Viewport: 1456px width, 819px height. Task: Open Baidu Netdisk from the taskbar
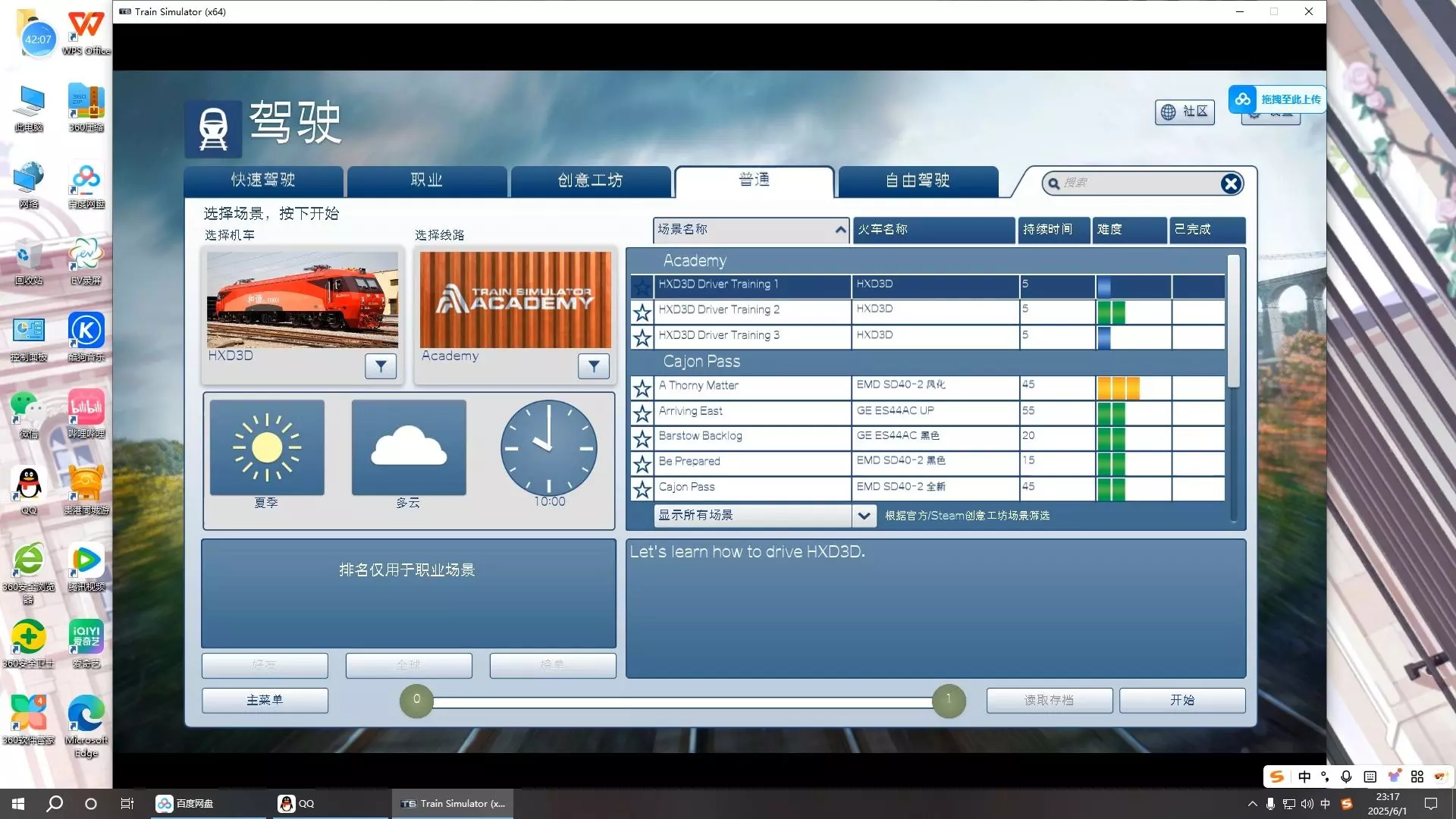[186, 804]
